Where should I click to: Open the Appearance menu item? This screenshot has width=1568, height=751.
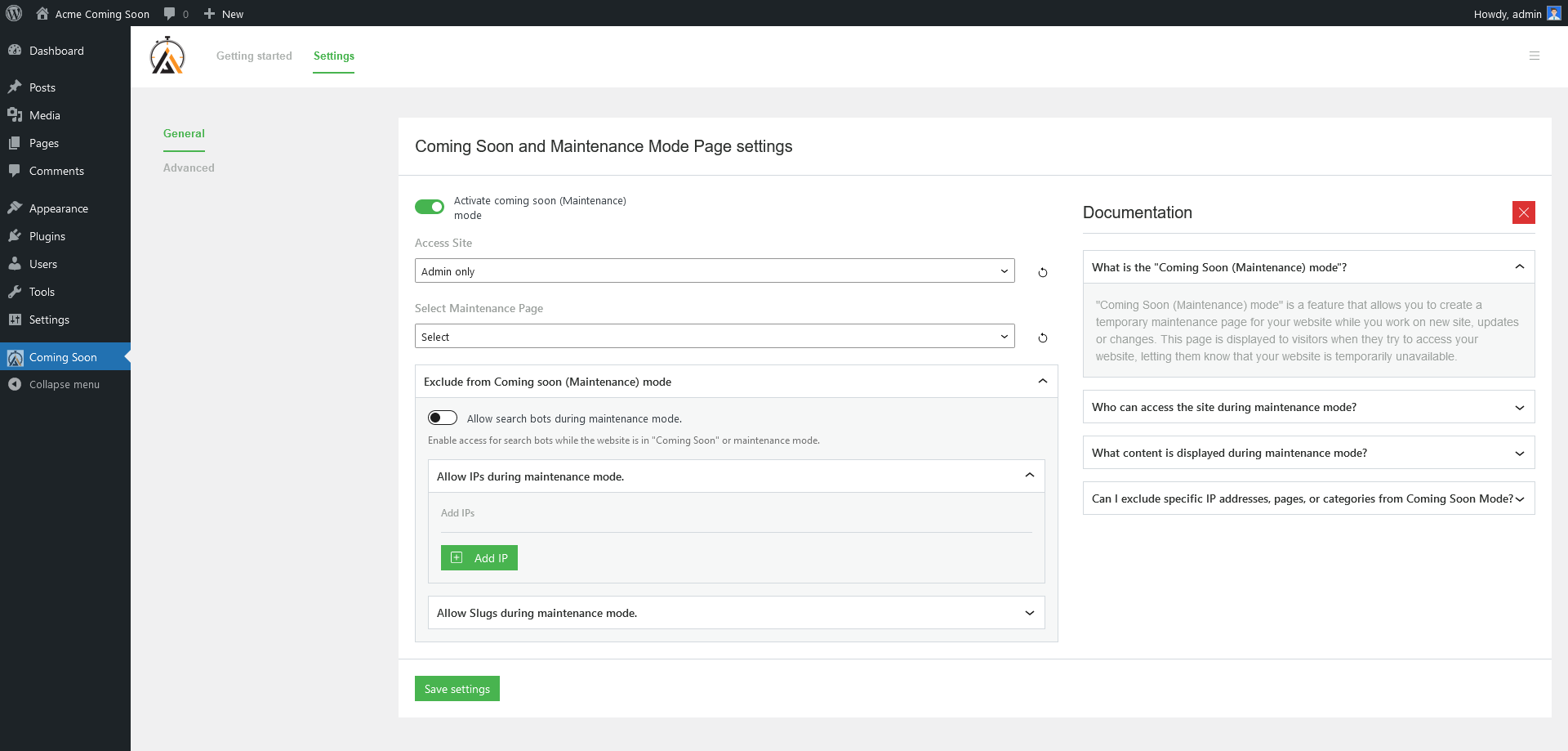[65, 208]
